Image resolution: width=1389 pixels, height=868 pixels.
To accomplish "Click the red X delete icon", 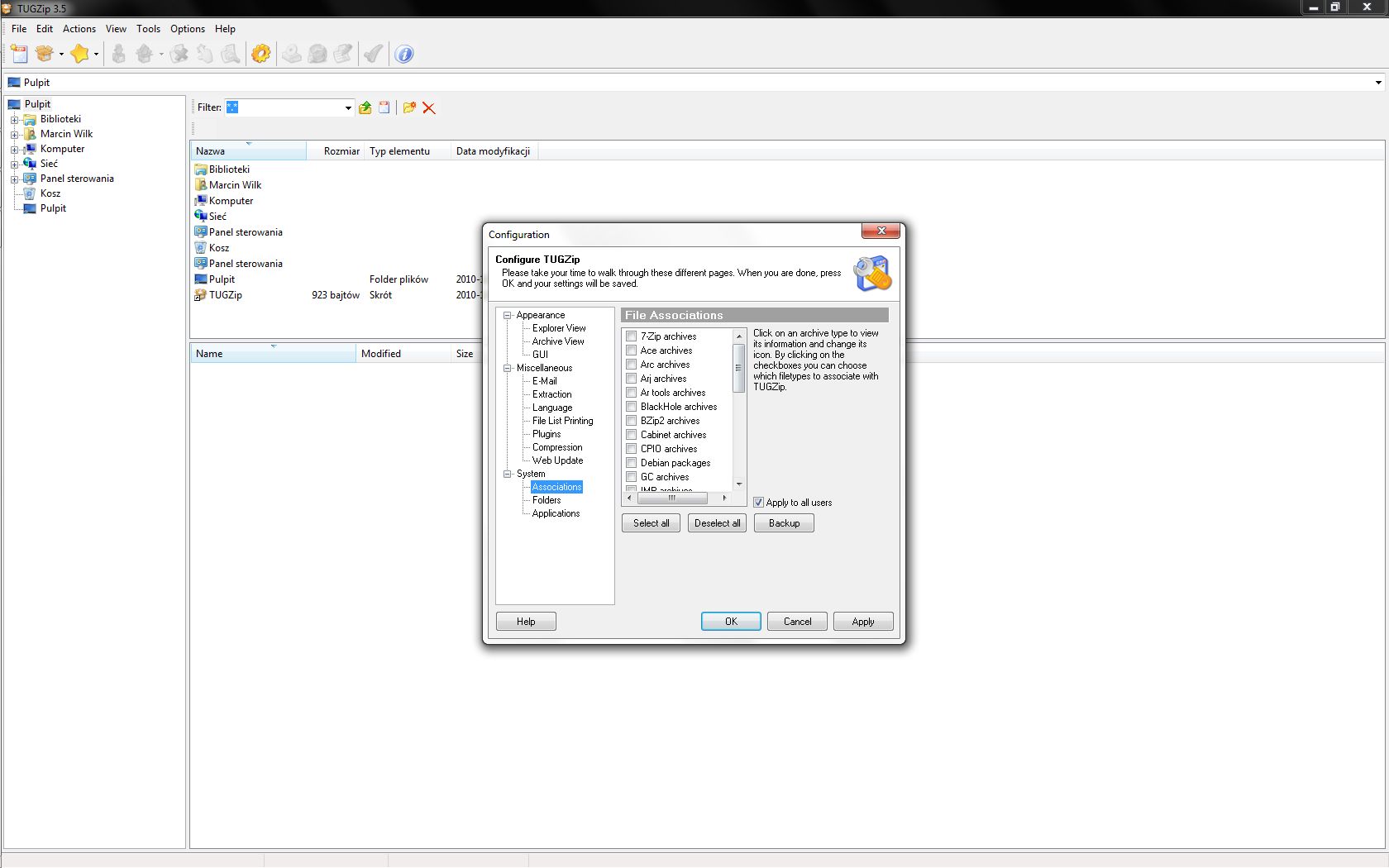I will coord(429,107).
